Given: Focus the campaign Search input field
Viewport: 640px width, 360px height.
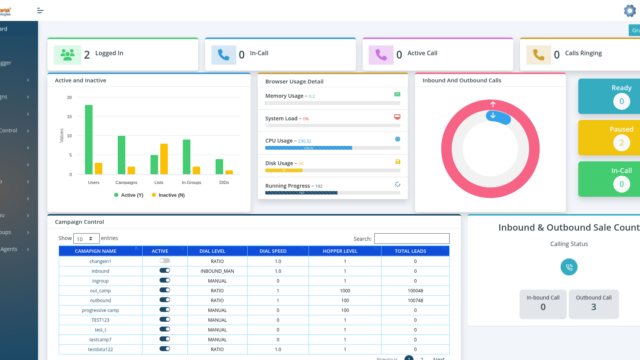Looking at the screenshot, I should pyautogui.click(x=412, y=238).
